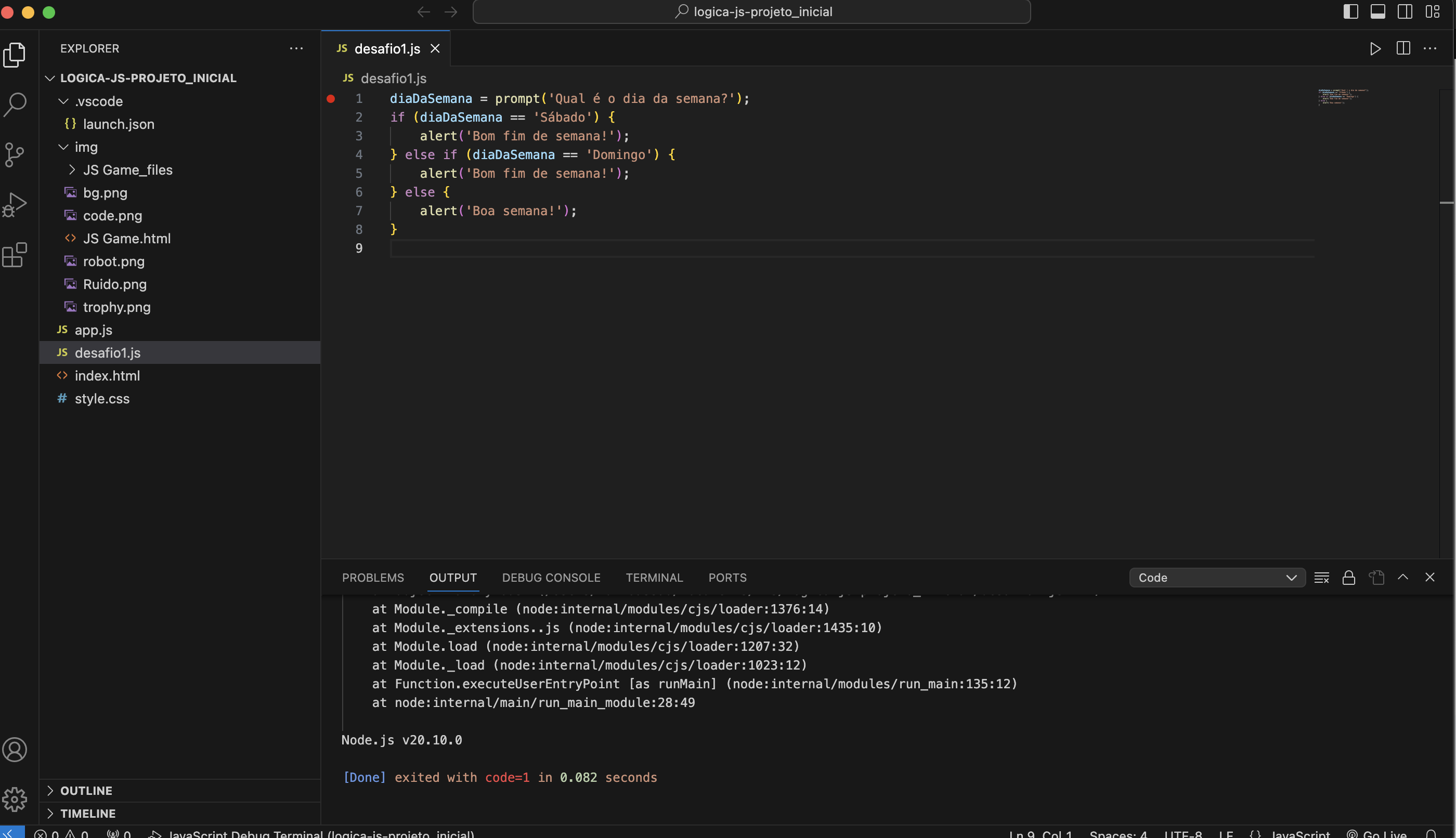Toggle secondary side bar visibility
The width and height of the screenshot is (1456, 838).
click(1405, 11)
